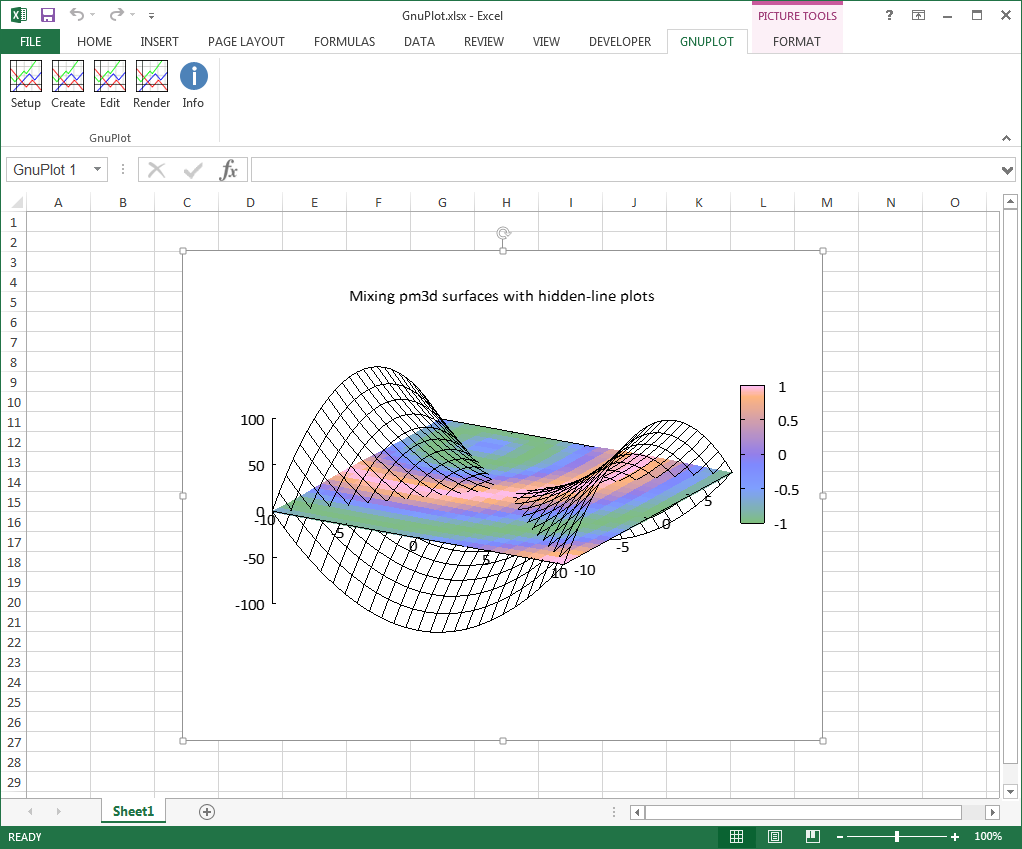The image size is (1022, 849).
Task: Select row 1 header
Action: (x=13, y=223)
